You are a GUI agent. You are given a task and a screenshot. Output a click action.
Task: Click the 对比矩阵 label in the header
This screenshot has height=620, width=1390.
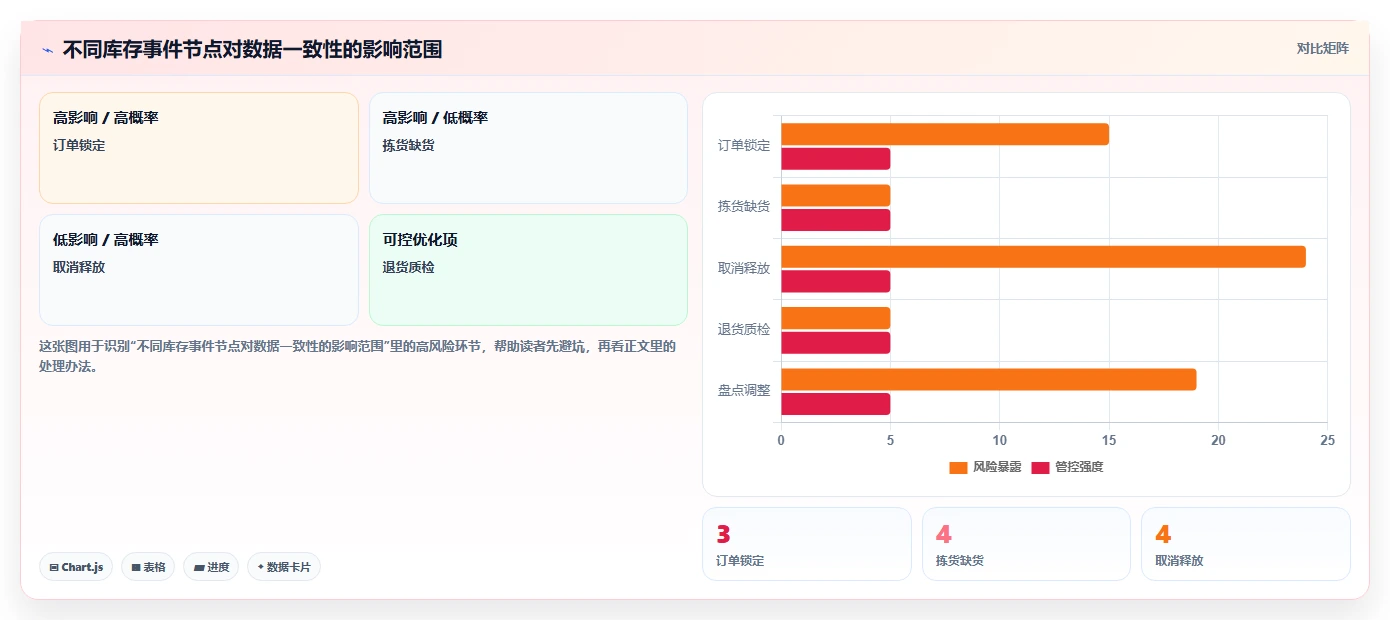point(1322,48)
